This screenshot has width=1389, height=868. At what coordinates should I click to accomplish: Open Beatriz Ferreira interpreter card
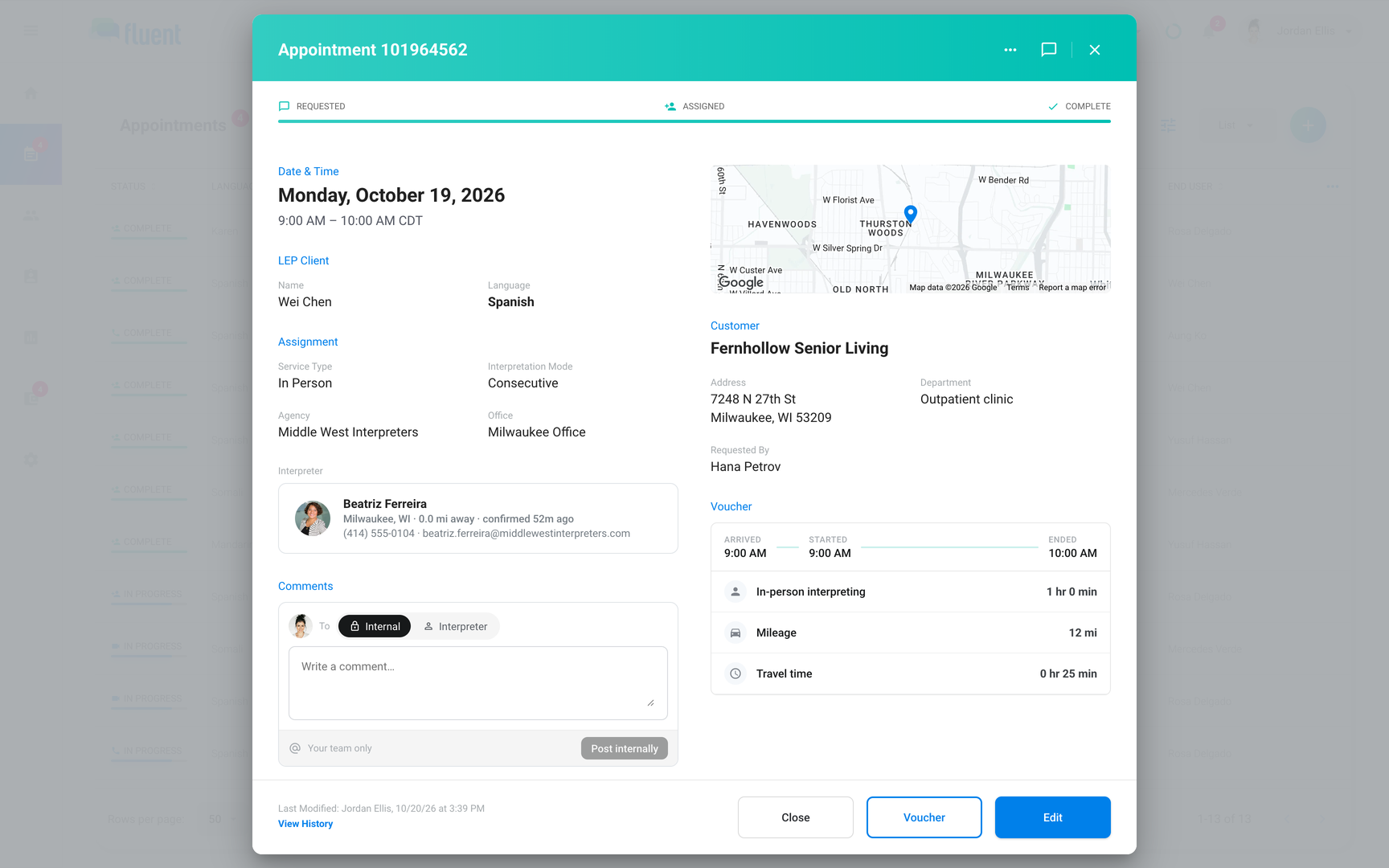tap(478, 518)
